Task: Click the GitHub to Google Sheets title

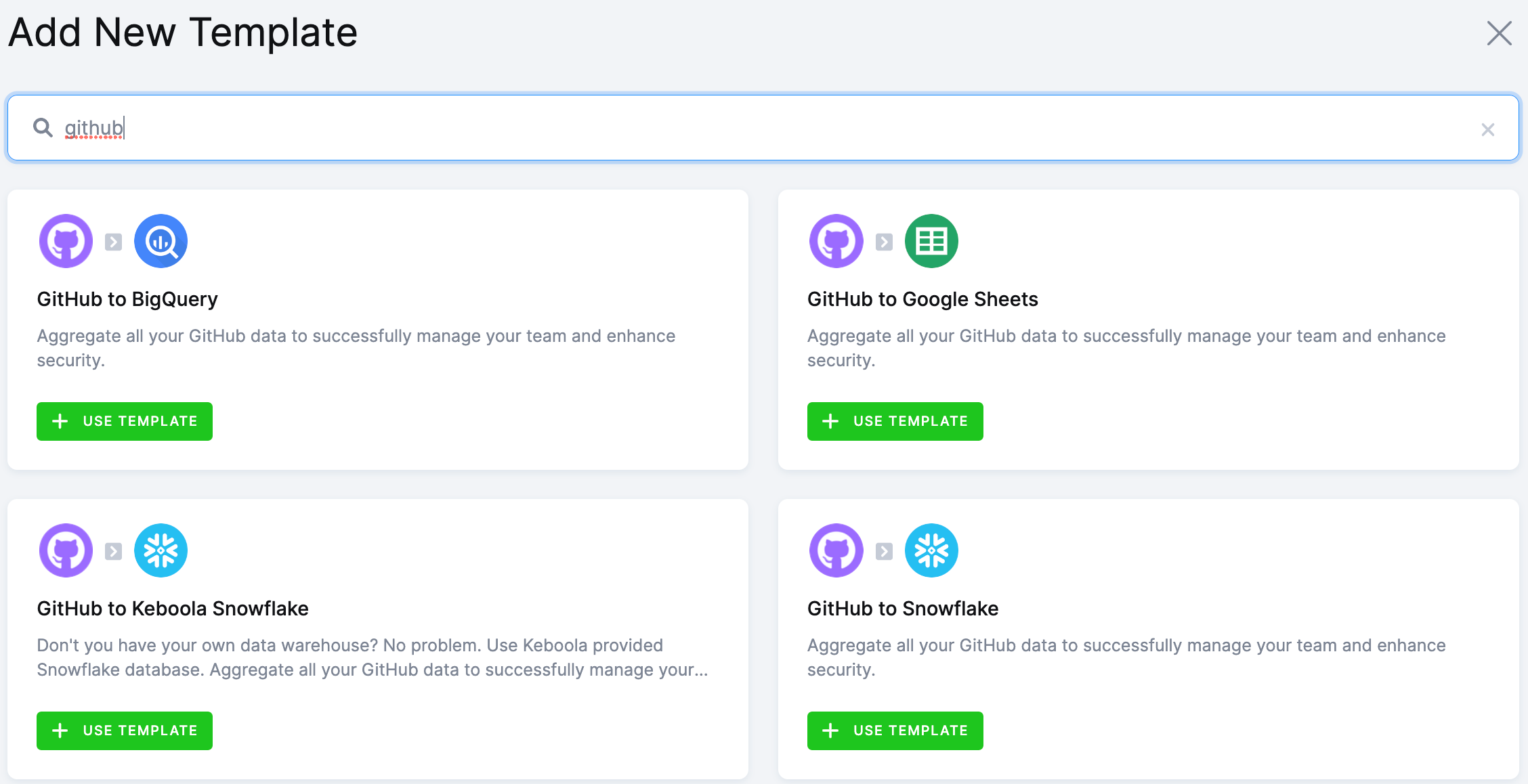Action: [922, 299]
